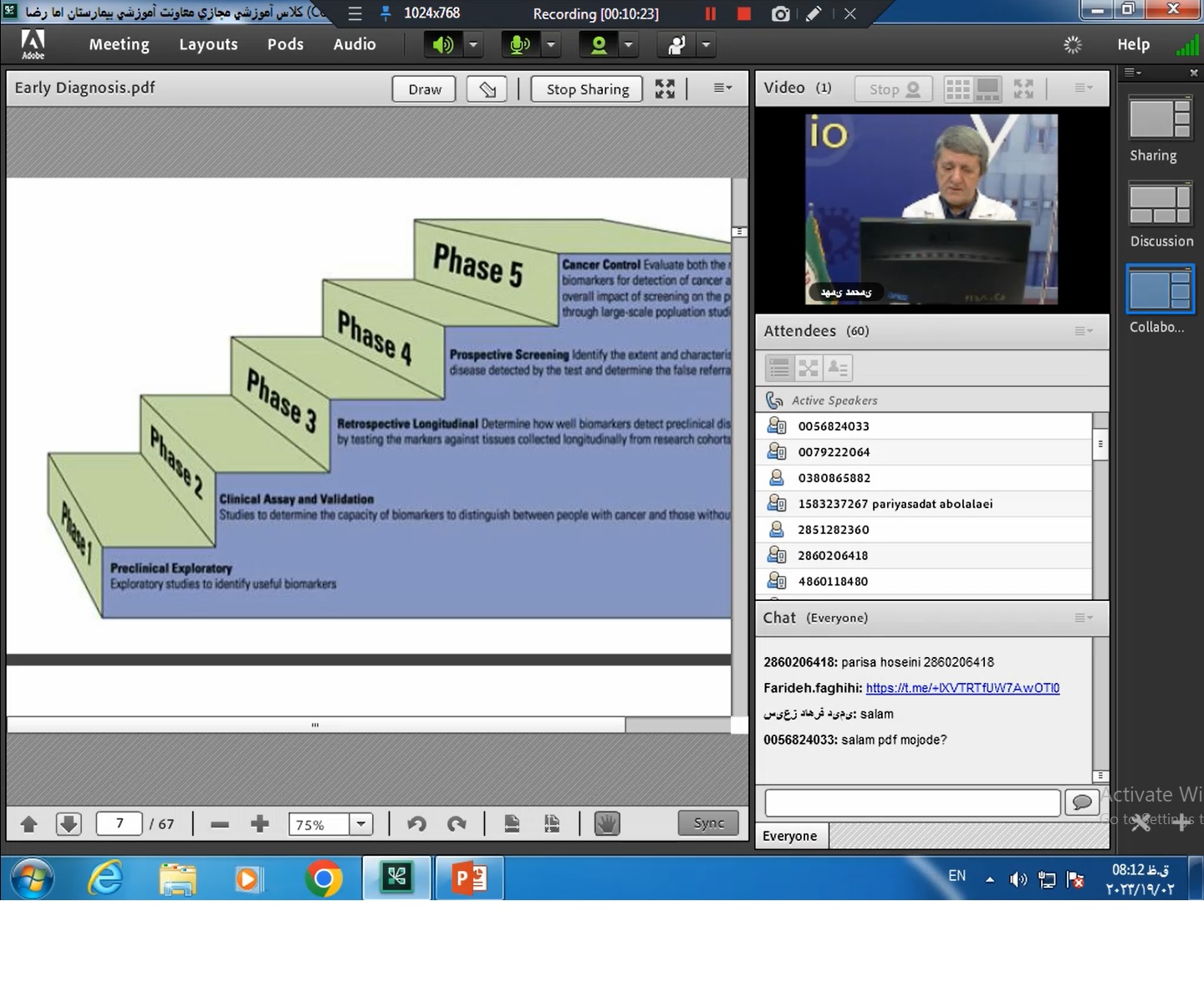
Task: Send chat message with speech bubble icon
Action: tap(1081, 802)
